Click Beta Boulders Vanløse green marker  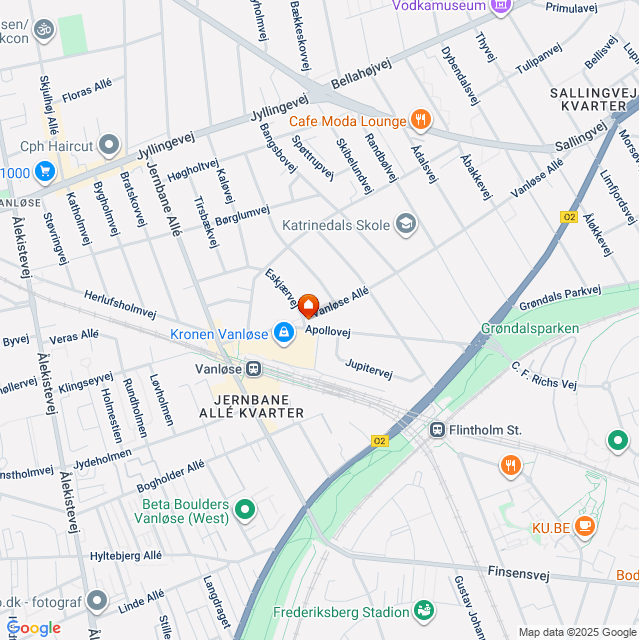(x=245, y=510)
